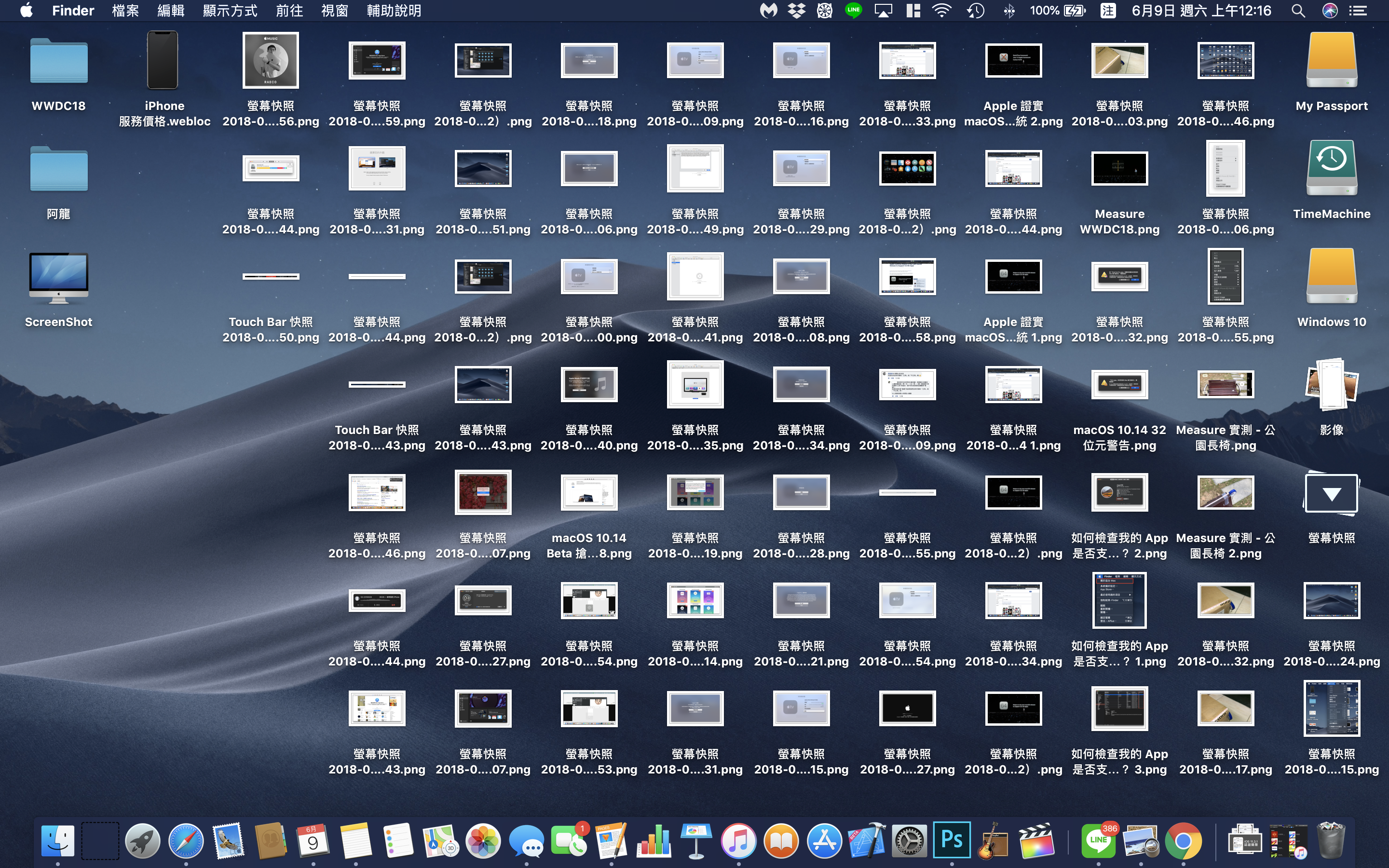The width and height of the screenshot is (1389, 868).
Task: Open the Apple menu
Action: (27, 10)
